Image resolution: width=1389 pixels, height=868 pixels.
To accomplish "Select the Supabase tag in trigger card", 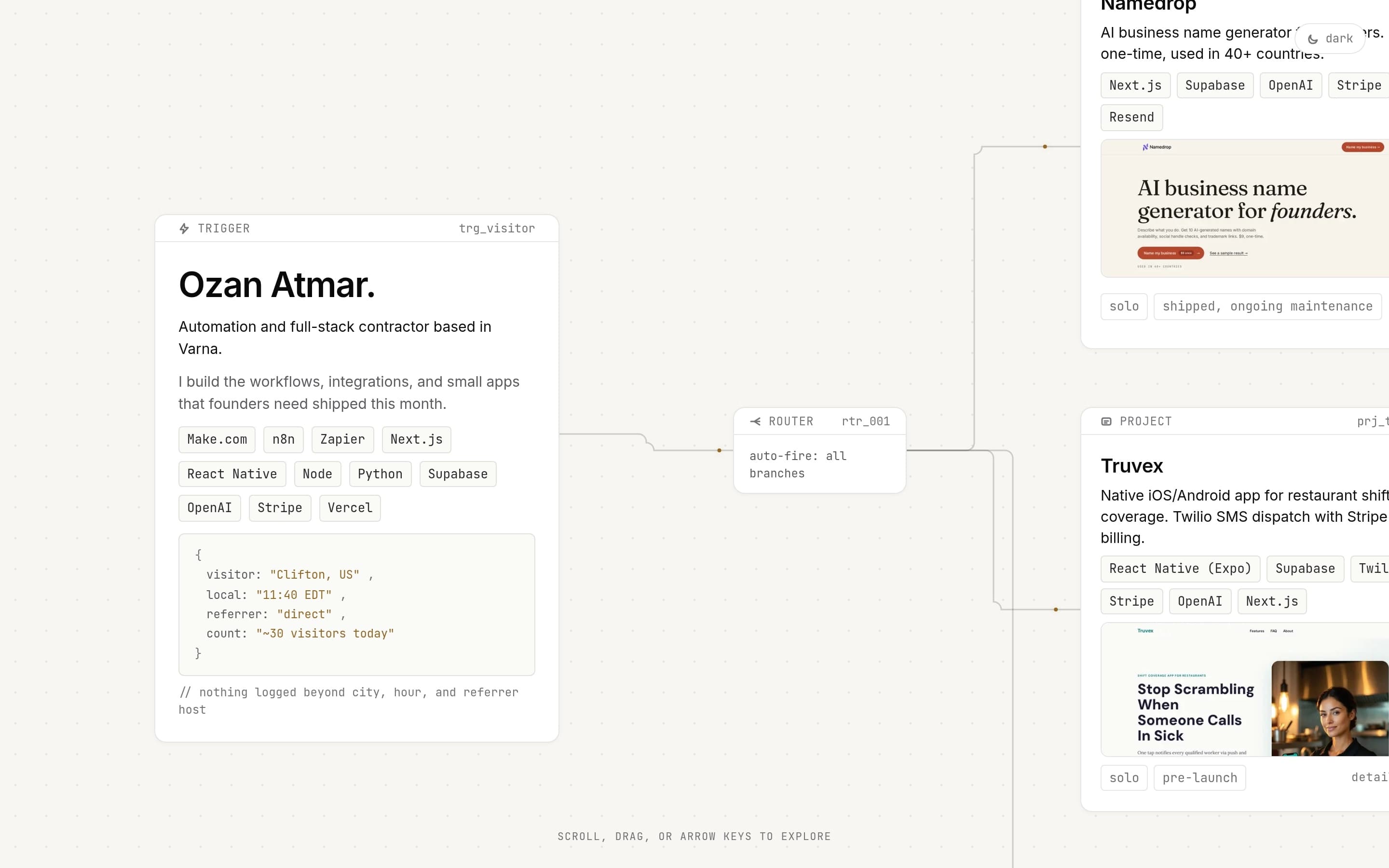I will (458, 474).
